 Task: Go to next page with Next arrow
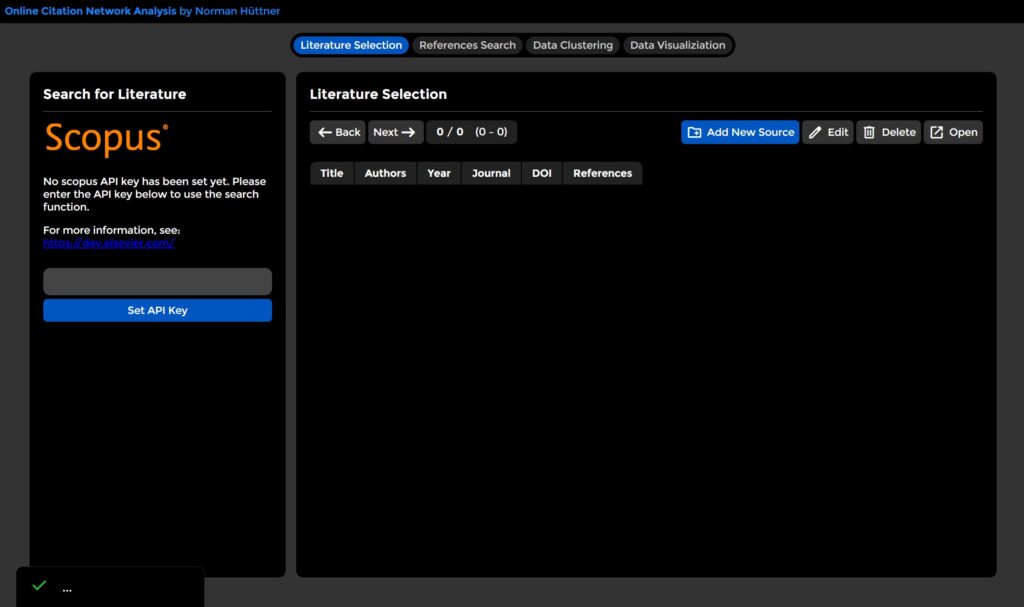[x=395, y=132]
